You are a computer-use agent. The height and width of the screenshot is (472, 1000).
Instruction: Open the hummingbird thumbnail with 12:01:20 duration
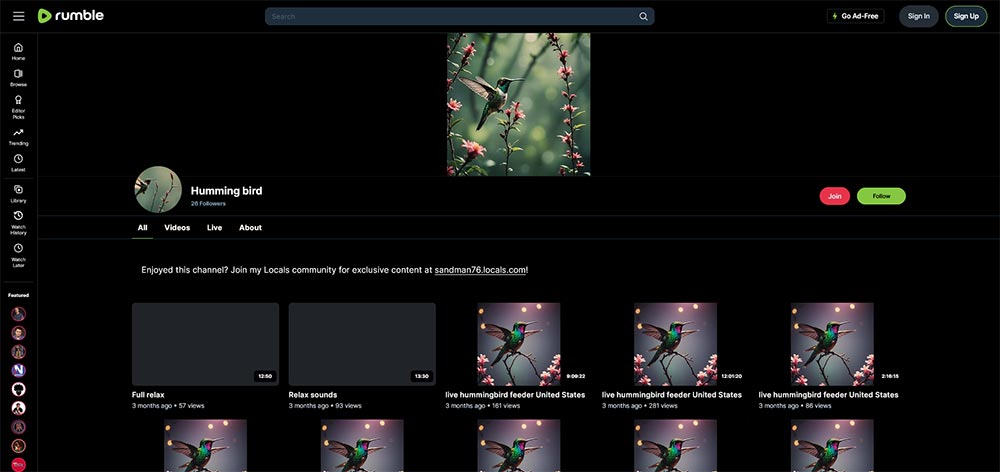coord(675,344)
